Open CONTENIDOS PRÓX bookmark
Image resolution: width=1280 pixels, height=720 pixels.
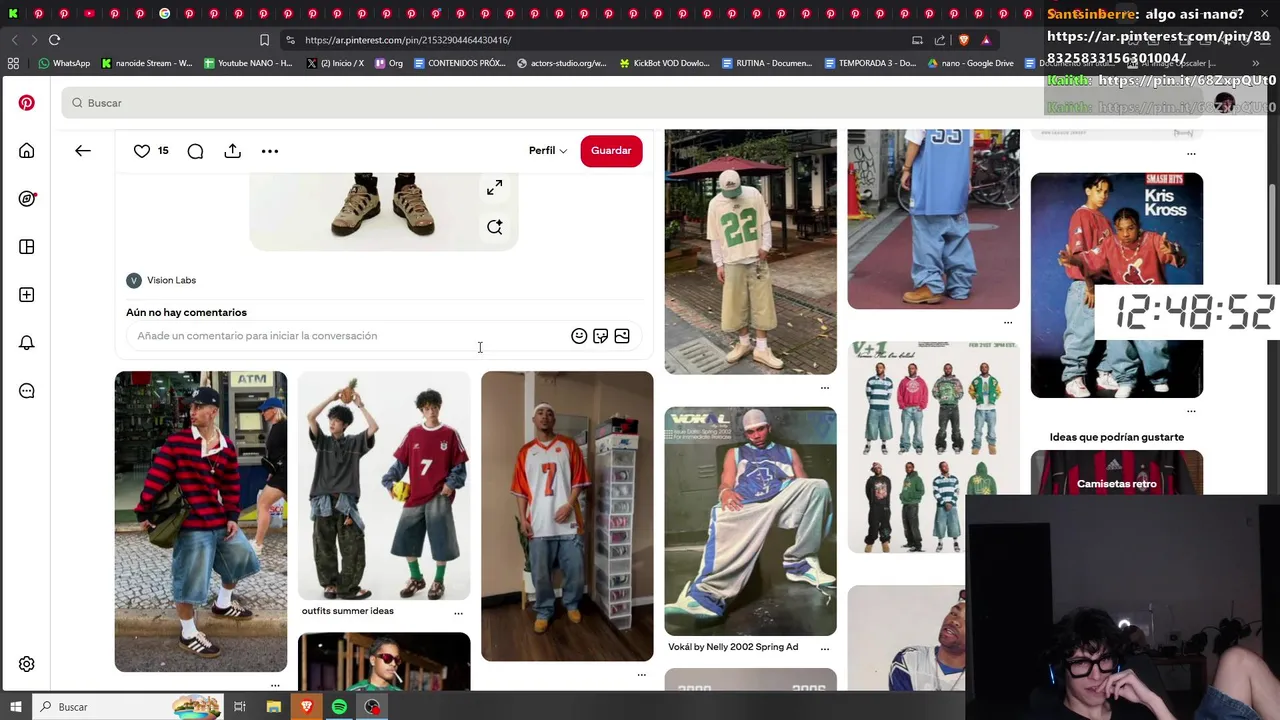click(460, 63)
